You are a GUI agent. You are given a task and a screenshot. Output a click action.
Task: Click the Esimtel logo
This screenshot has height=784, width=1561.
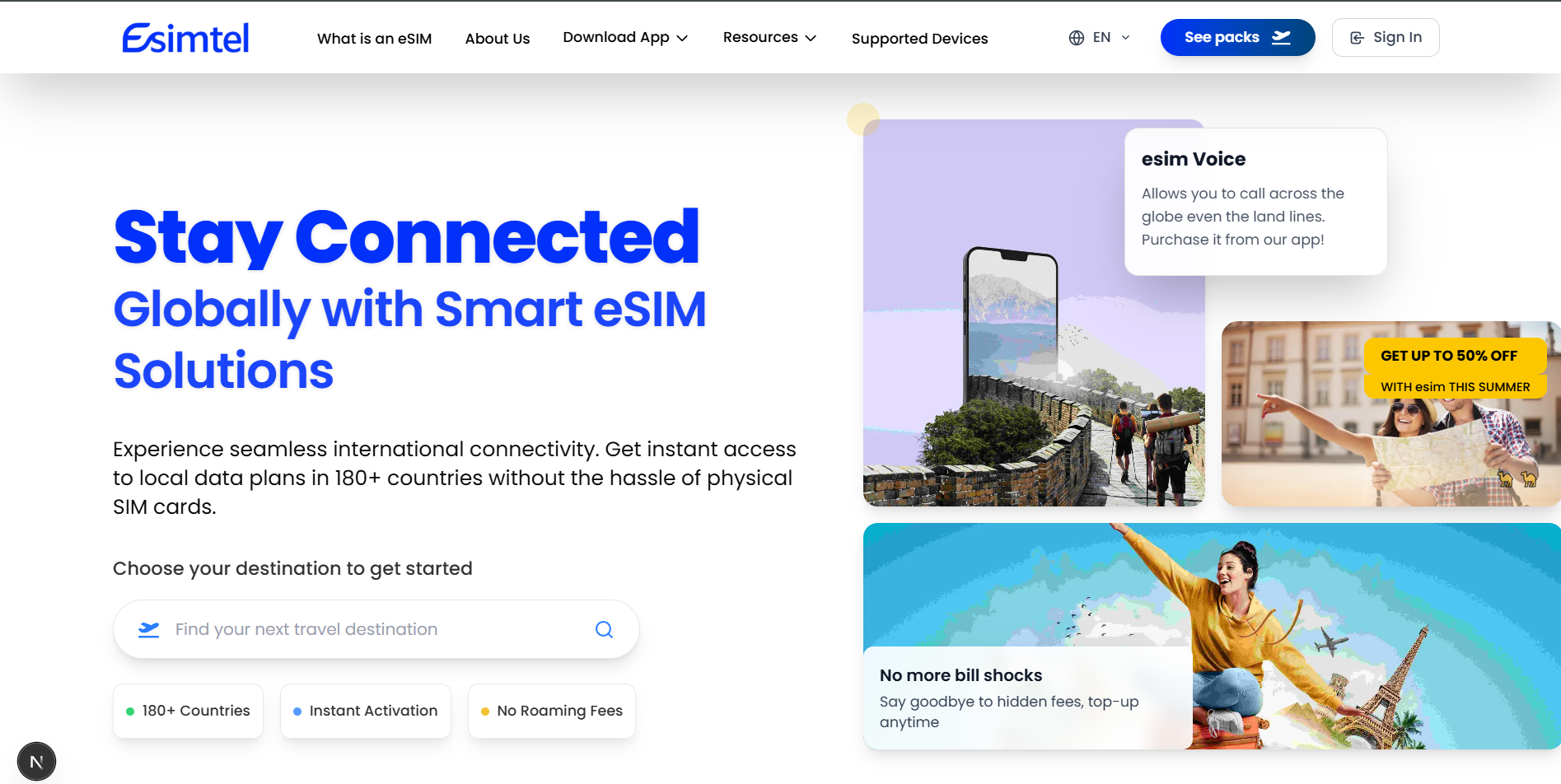(x=186, y=38)
